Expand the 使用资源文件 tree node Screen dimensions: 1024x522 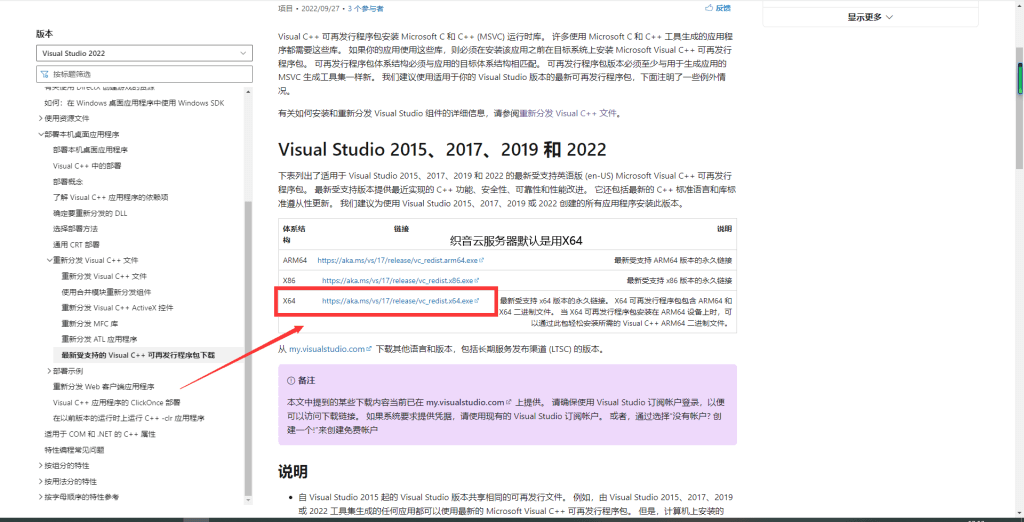click(x=41, y=118)
